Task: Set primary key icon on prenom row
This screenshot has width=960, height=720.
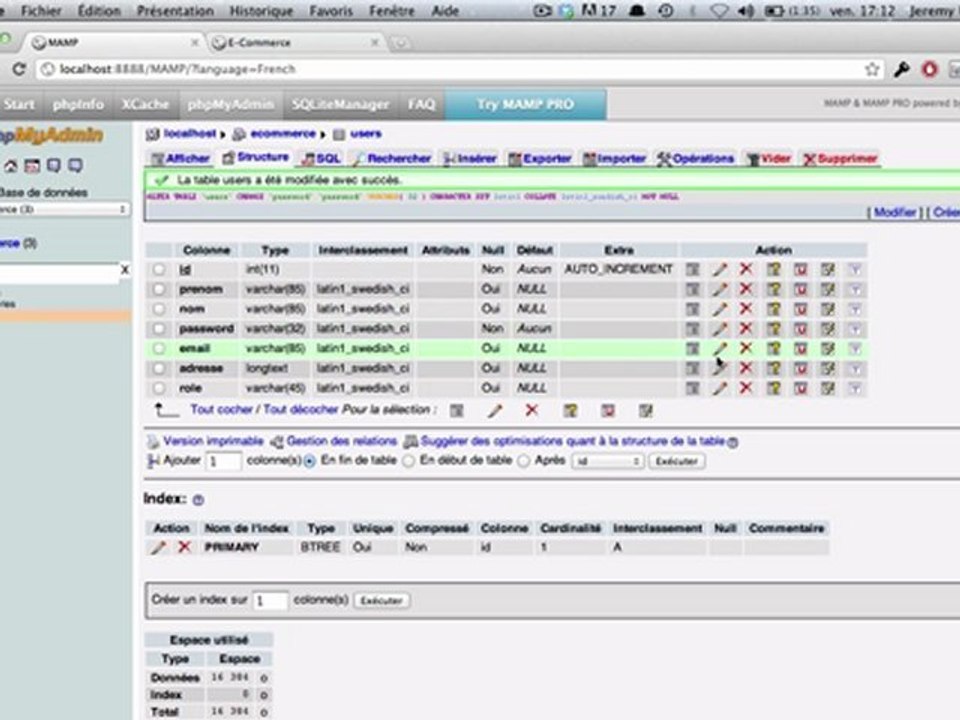Action: click(x=774, y=290)
